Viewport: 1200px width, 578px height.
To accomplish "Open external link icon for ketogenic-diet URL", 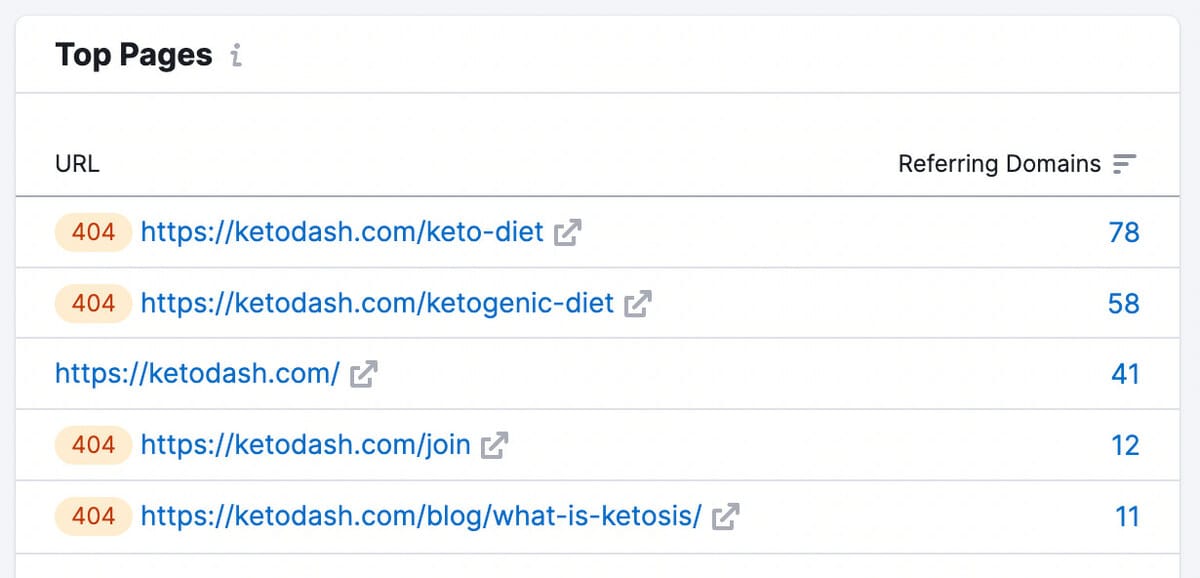I will pyautogui.click(x=638, y=303).
